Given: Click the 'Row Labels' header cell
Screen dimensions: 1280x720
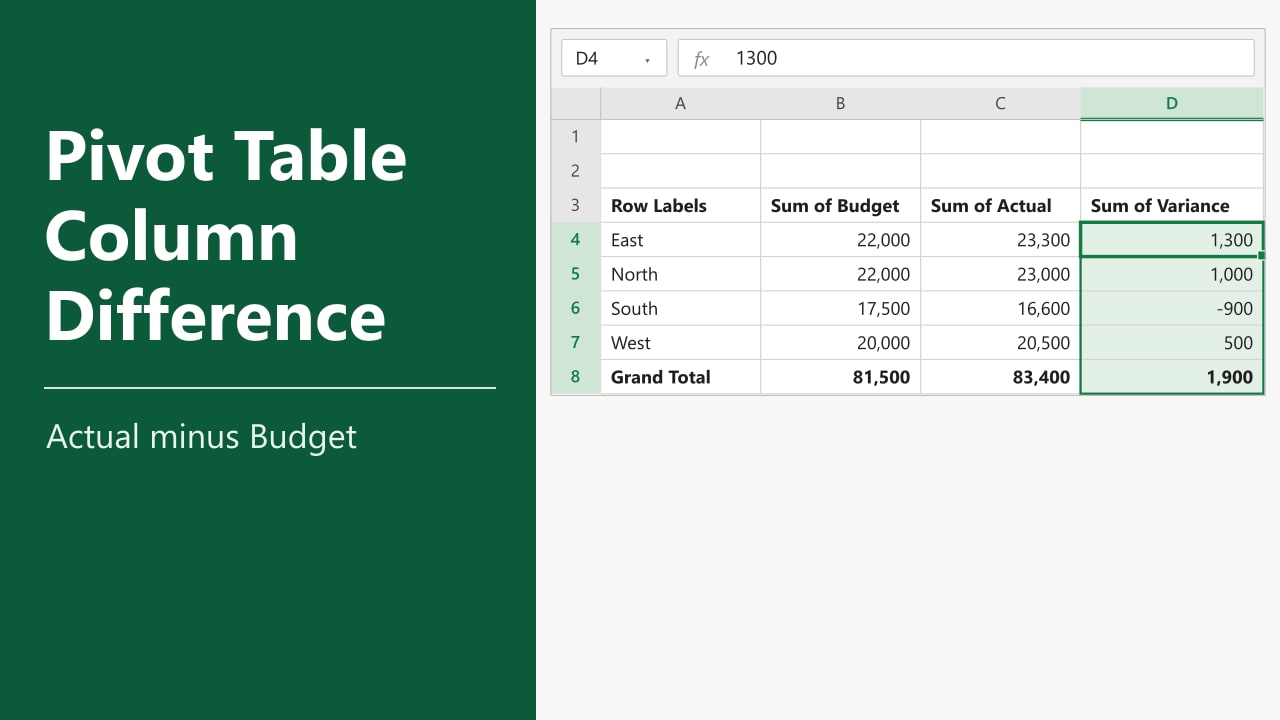Looking at the screenshot, I should [681, 205].
